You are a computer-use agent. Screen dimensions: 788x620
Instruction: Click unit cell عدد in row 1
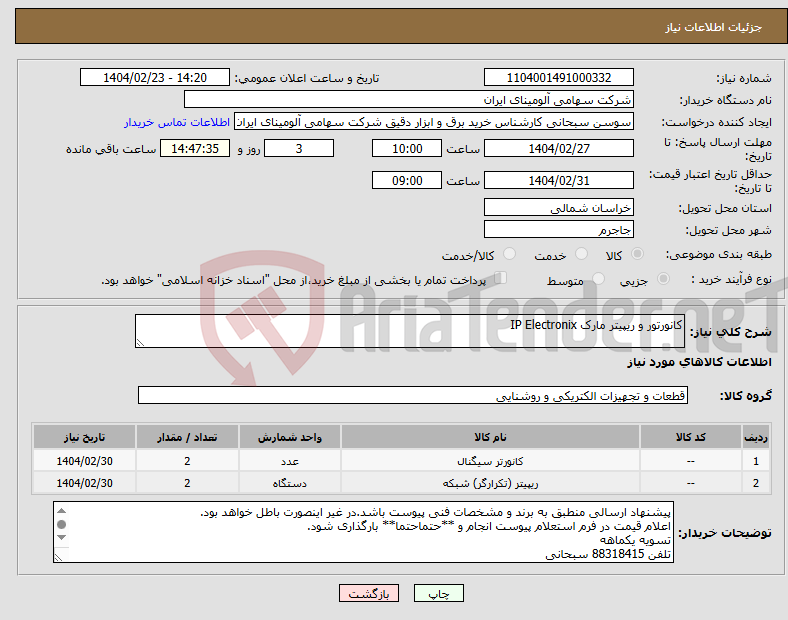[x=290, y=461]
